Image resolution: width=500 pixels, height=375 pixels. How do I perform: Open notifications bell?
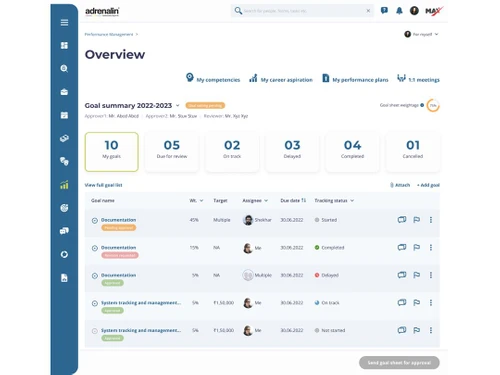(399, 11)
